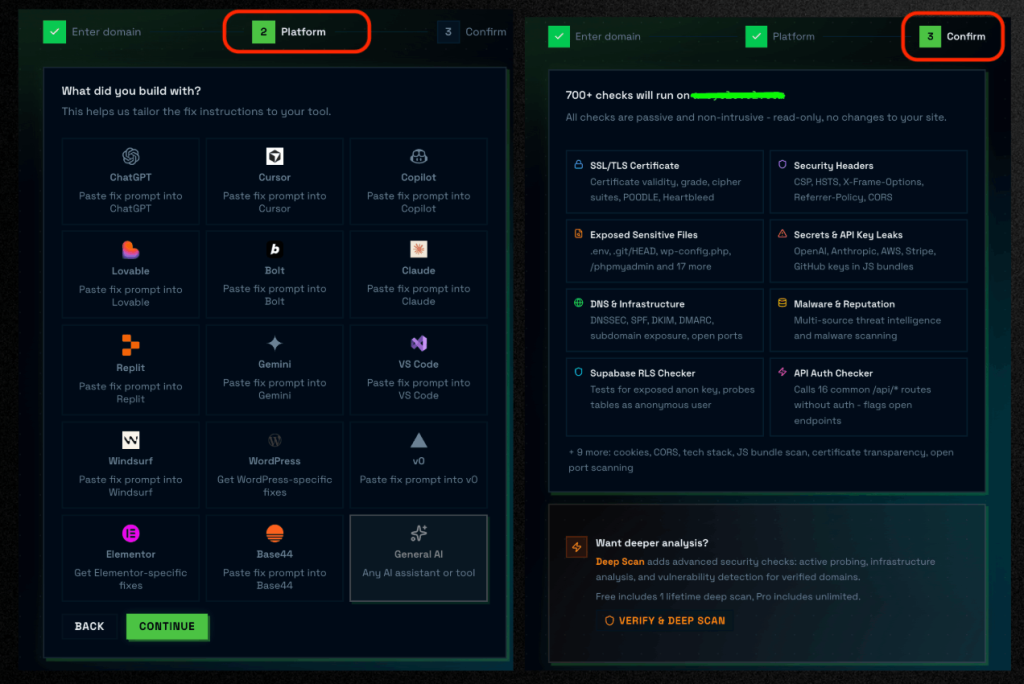Choose the WordPress logo icon
The image size is (1024, 684).
(x=274, y=440)
